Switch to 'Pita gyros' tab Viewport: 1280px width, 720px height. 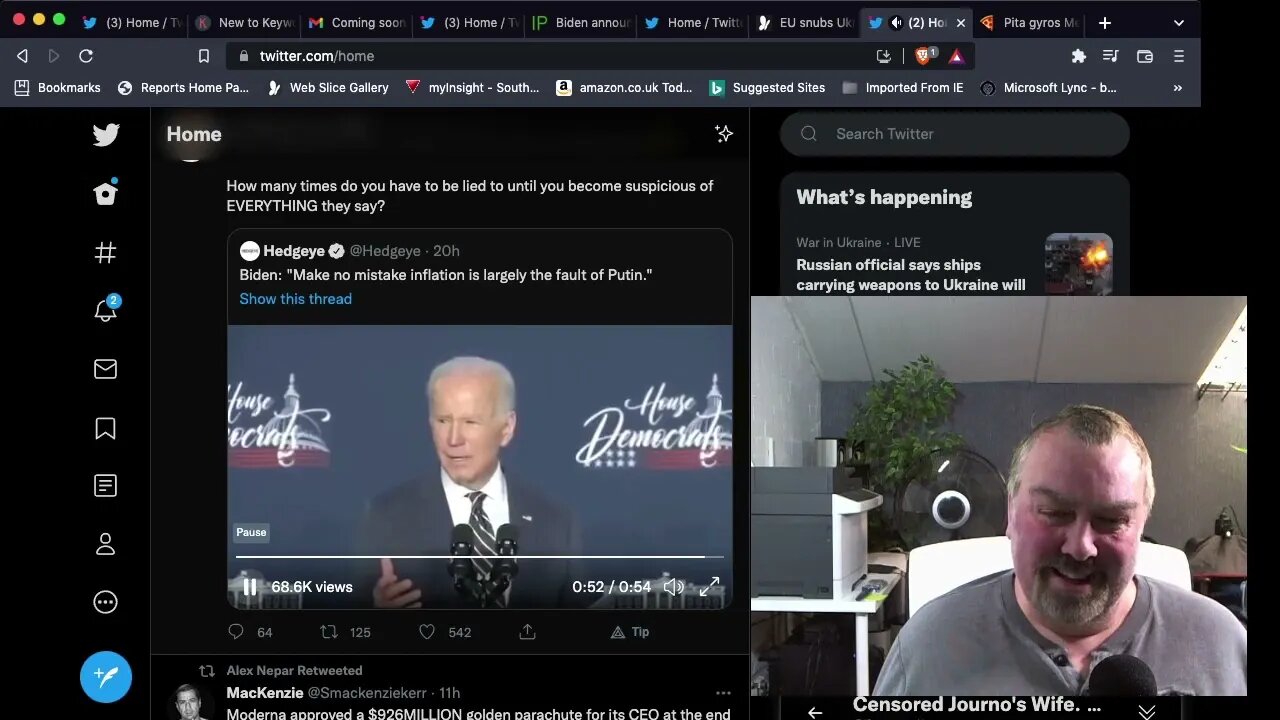click(x=1029, y=22)
